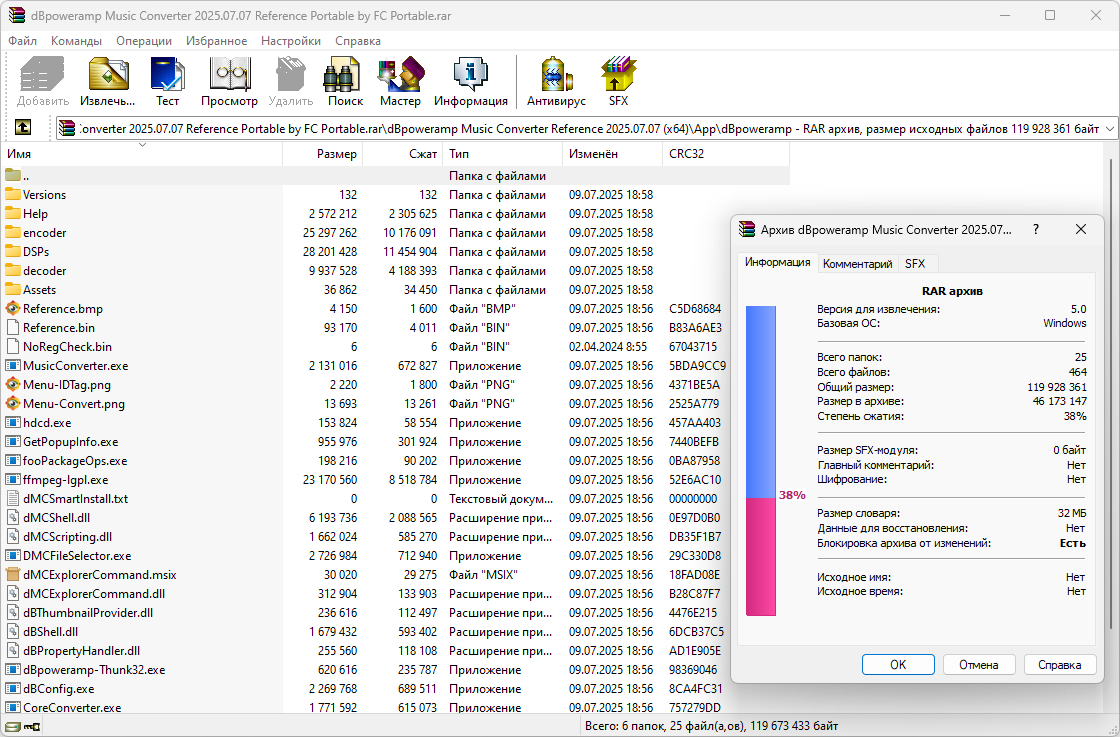Open the Просмотр viewer tool
The image size is (1120, 737).
229,74
